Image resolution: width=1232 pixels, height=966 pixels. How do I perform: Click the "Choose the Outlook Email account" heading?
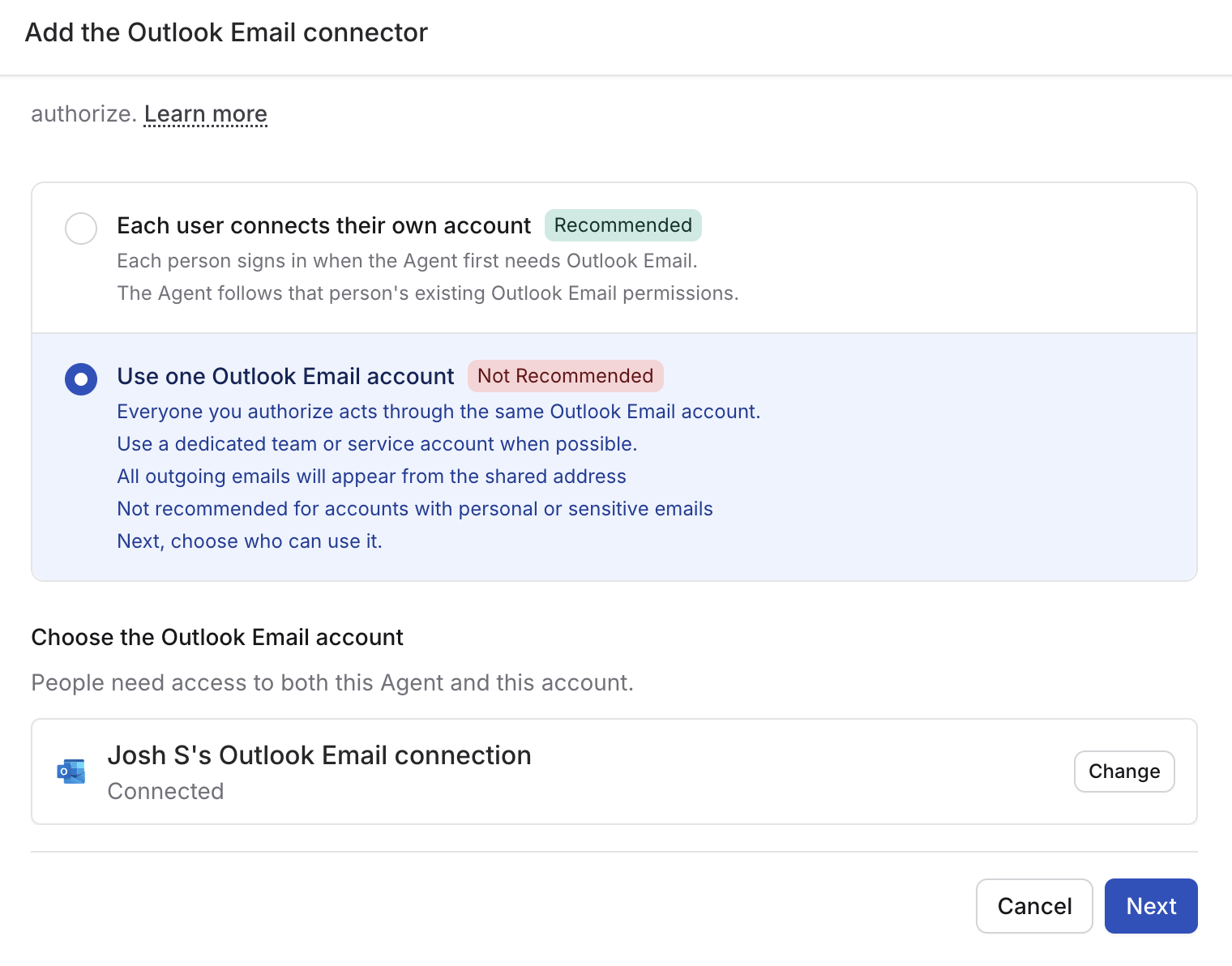(x=217, y=638)
